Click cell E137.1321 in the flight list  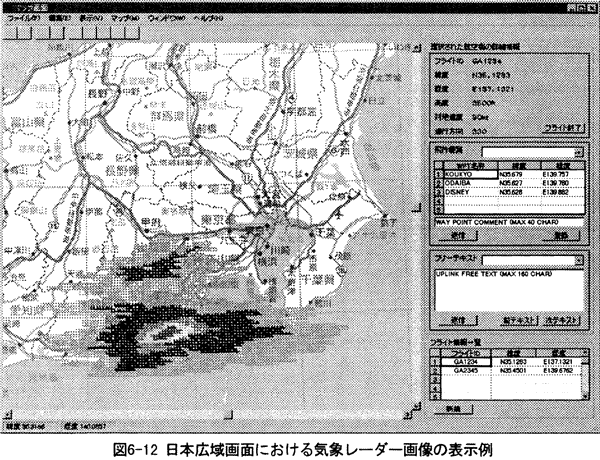(x=558, y=362)
